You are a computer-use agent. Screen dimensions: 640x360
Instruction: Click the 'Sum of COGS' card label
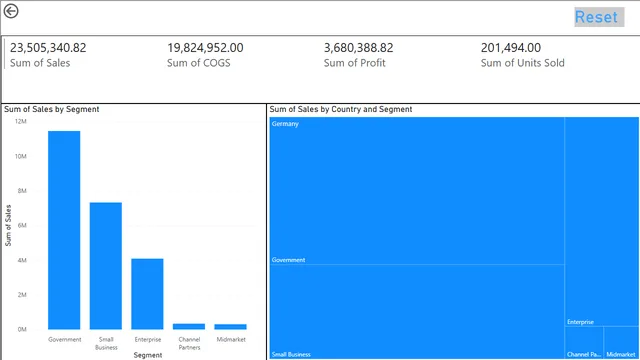click(x=198, y=63)
